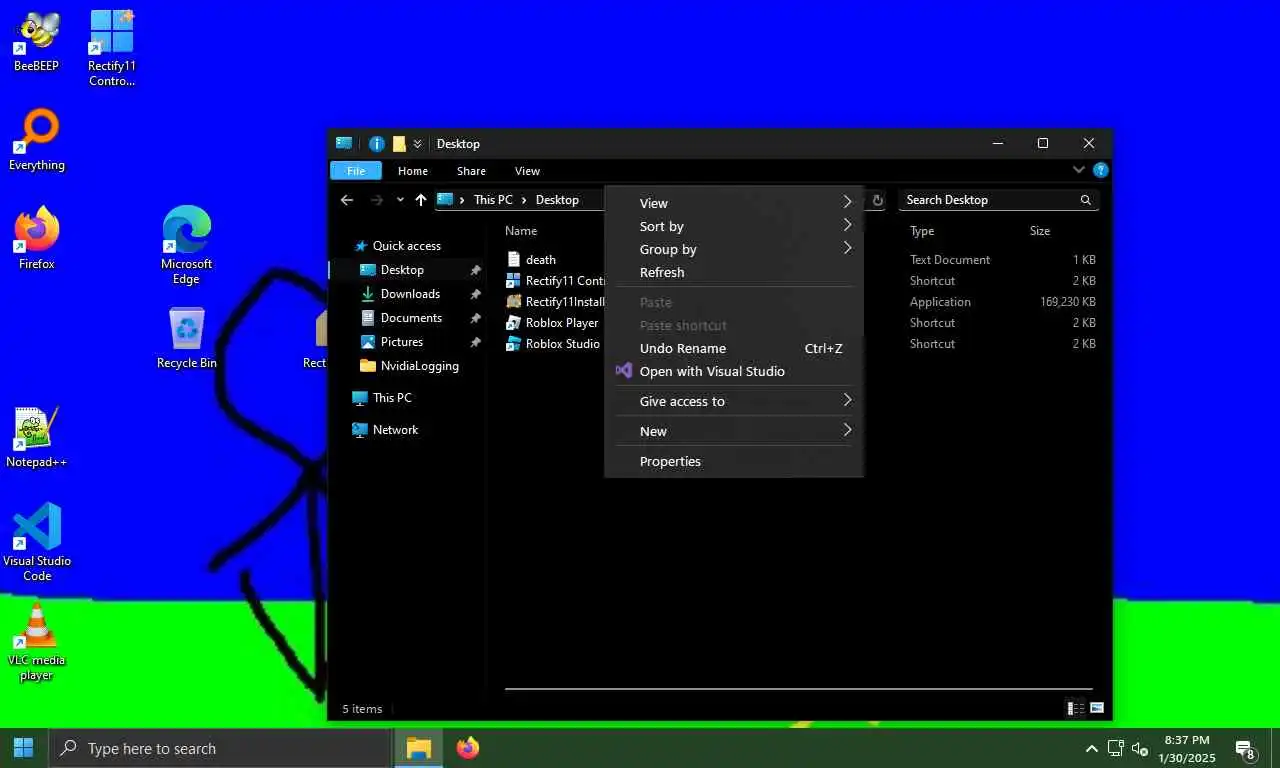This screenshot has width=1280, height=768.
Task: Expand the ribbon using the chevron near help
Action: (1079, 170)
